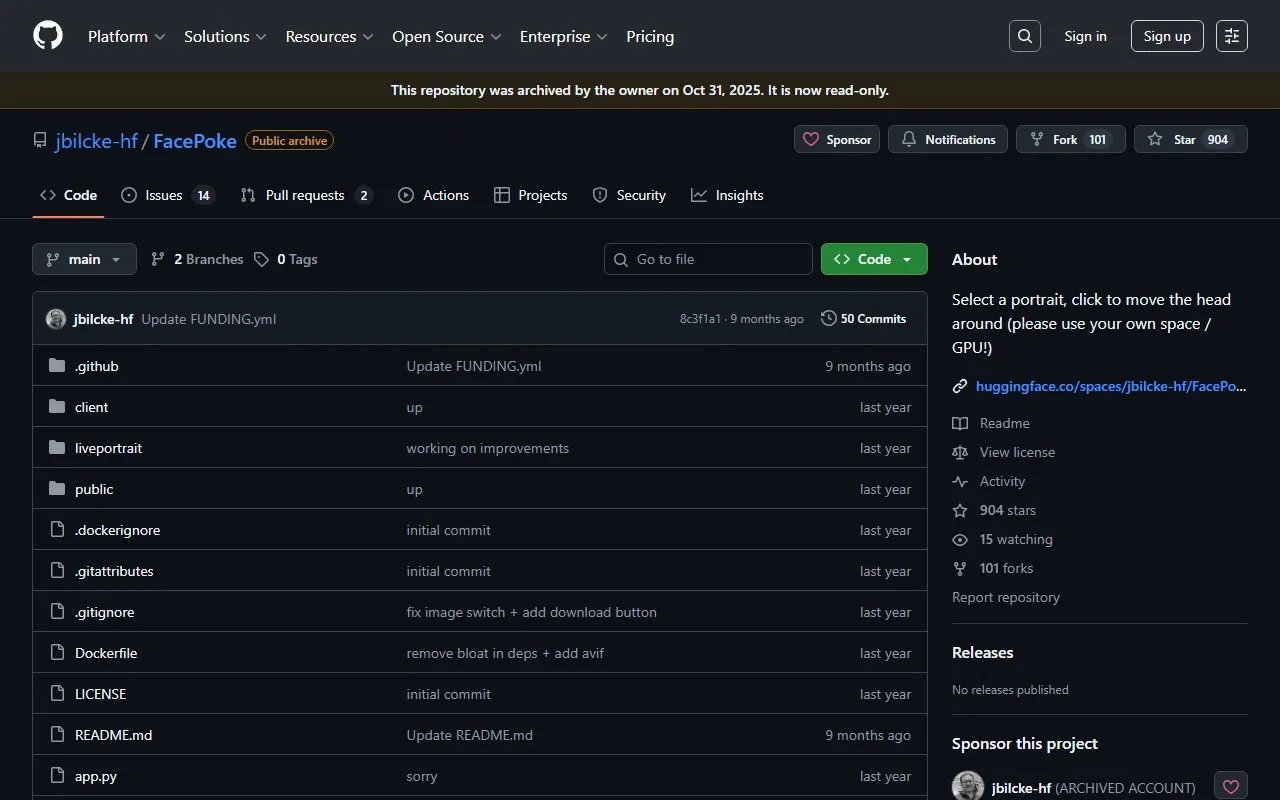Open the .github folder
1280x800 pixels.
[97, 366]
